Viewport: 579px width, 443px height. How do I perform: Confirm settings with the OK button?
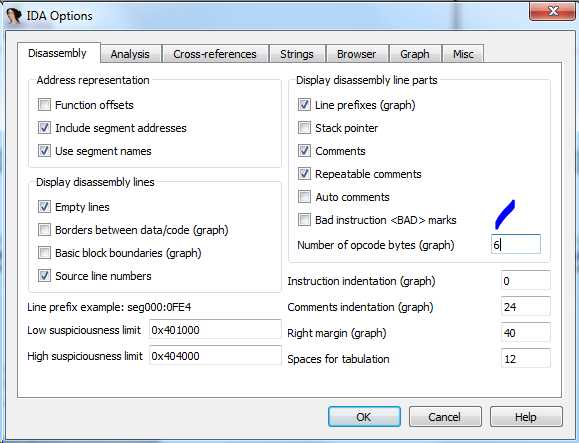click(364, 417)
